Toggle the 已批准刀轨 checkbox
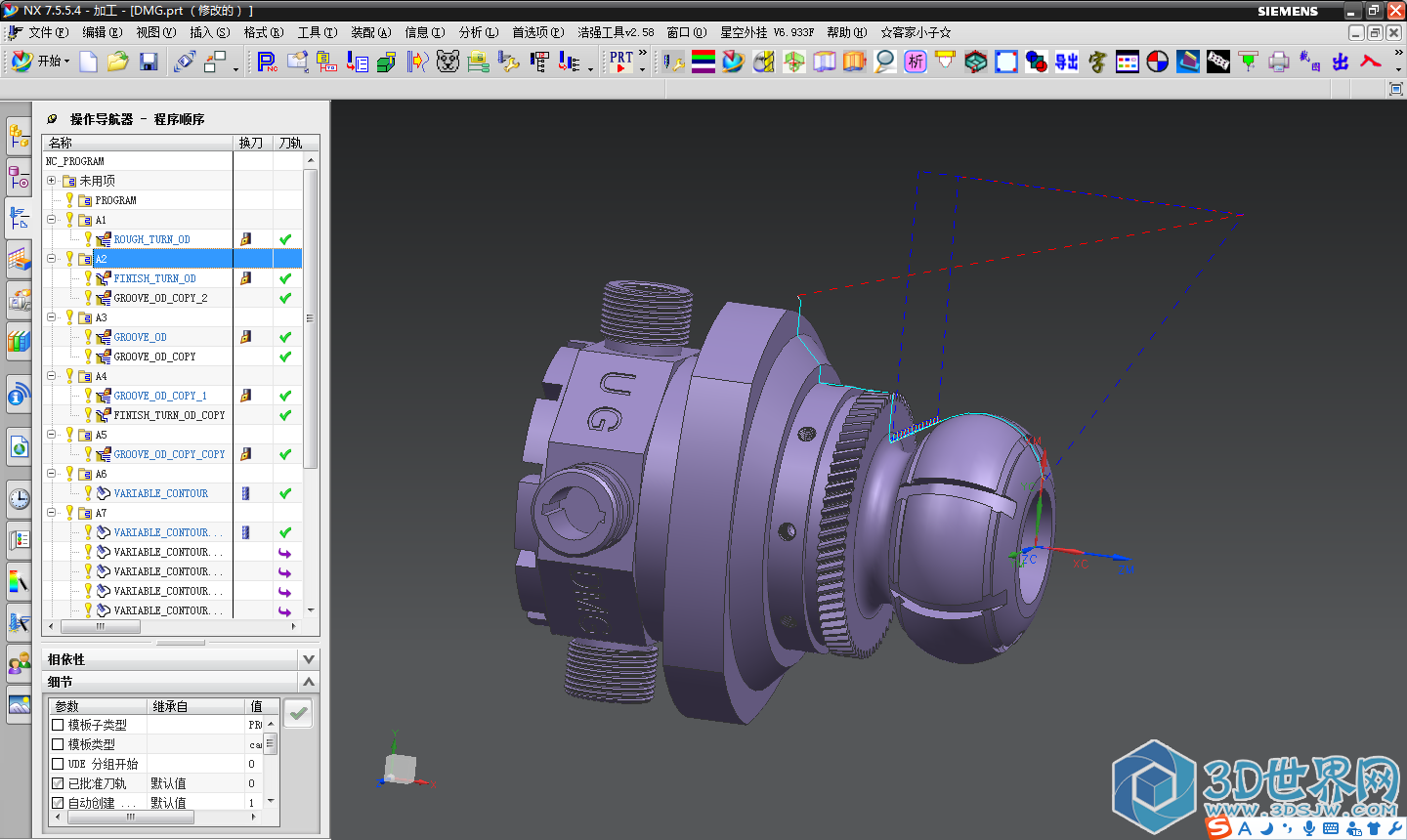 tap(58, 783)
